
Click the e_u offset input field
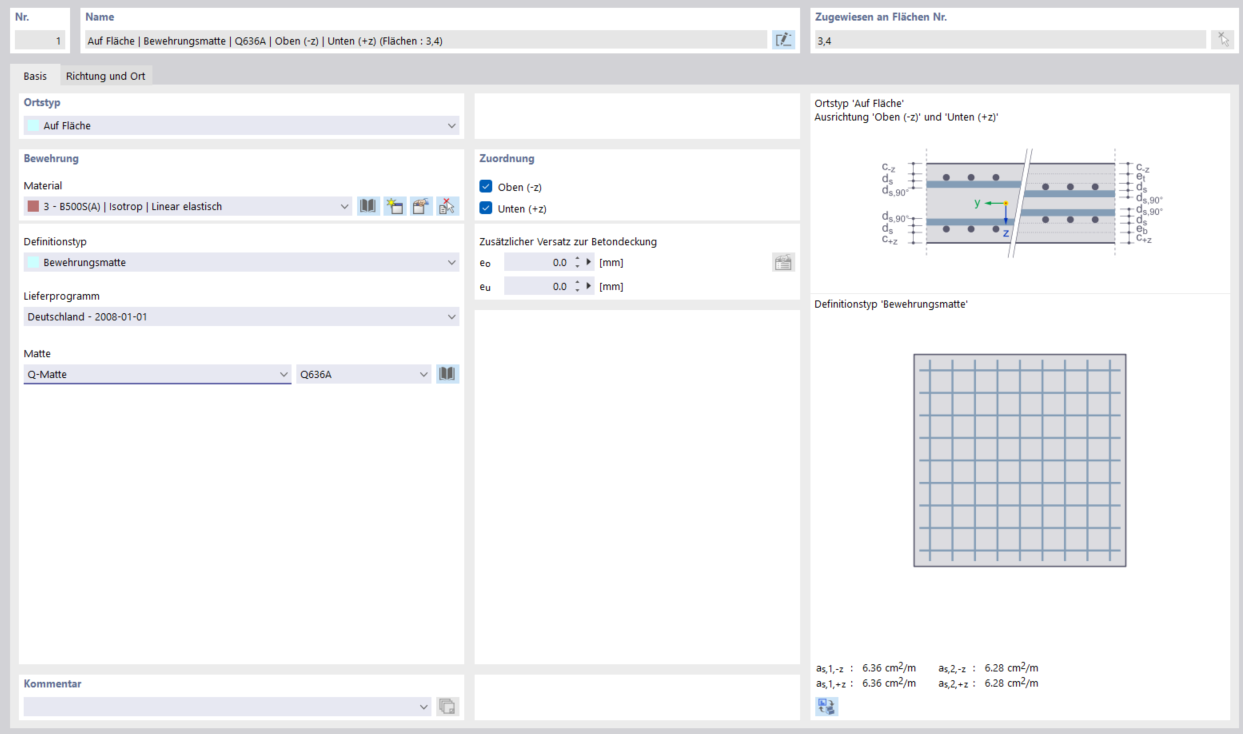(536, 287)
